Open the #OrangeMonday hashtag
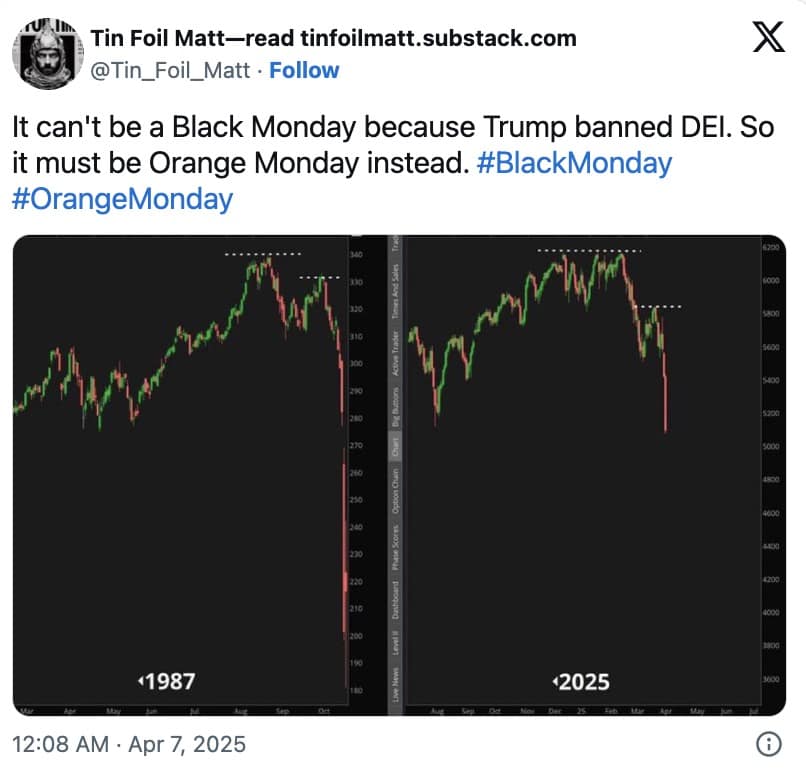The image size is (806, 770). tap(122, 199)
